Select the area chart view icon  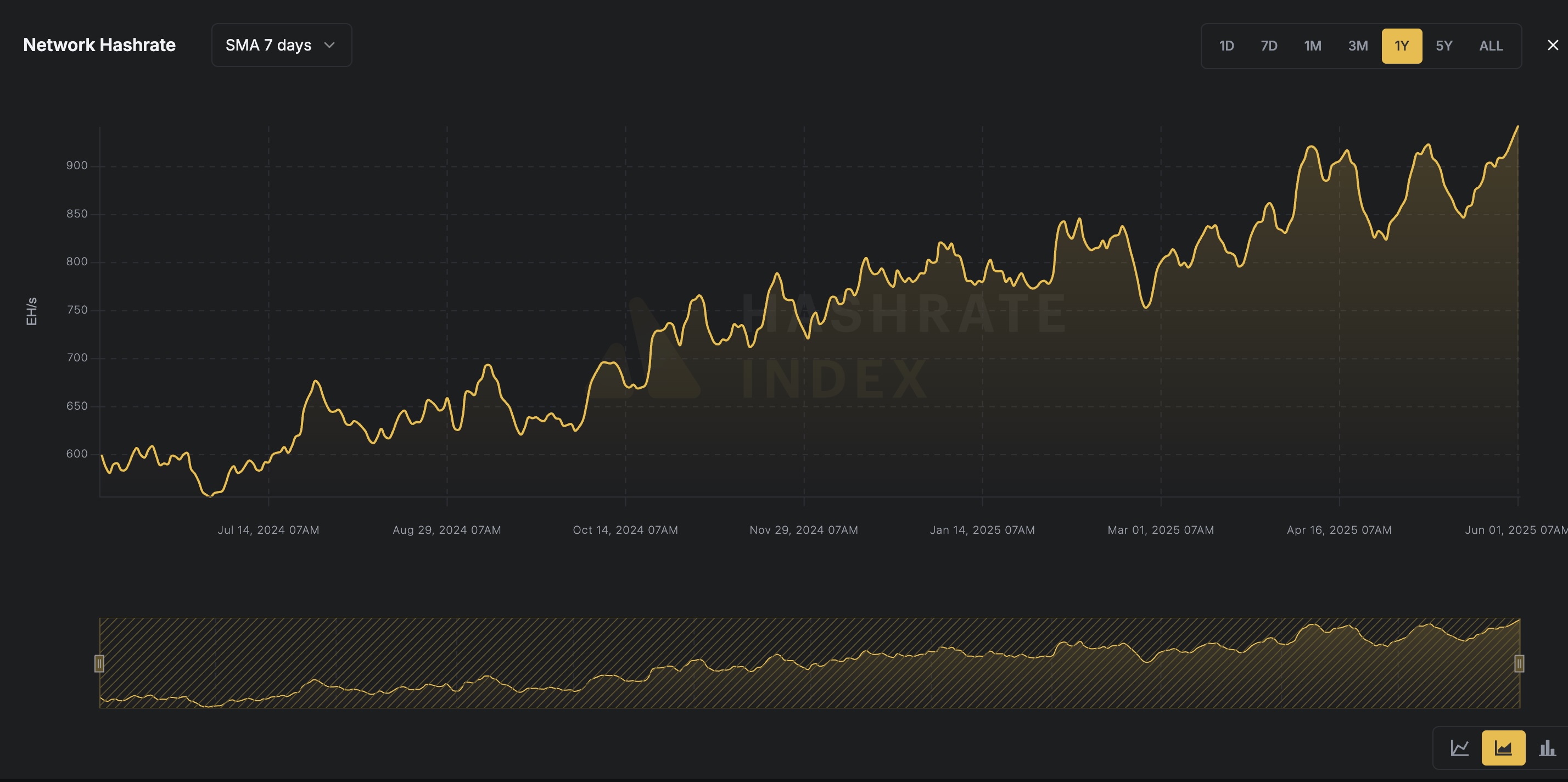pos(1503,748)
